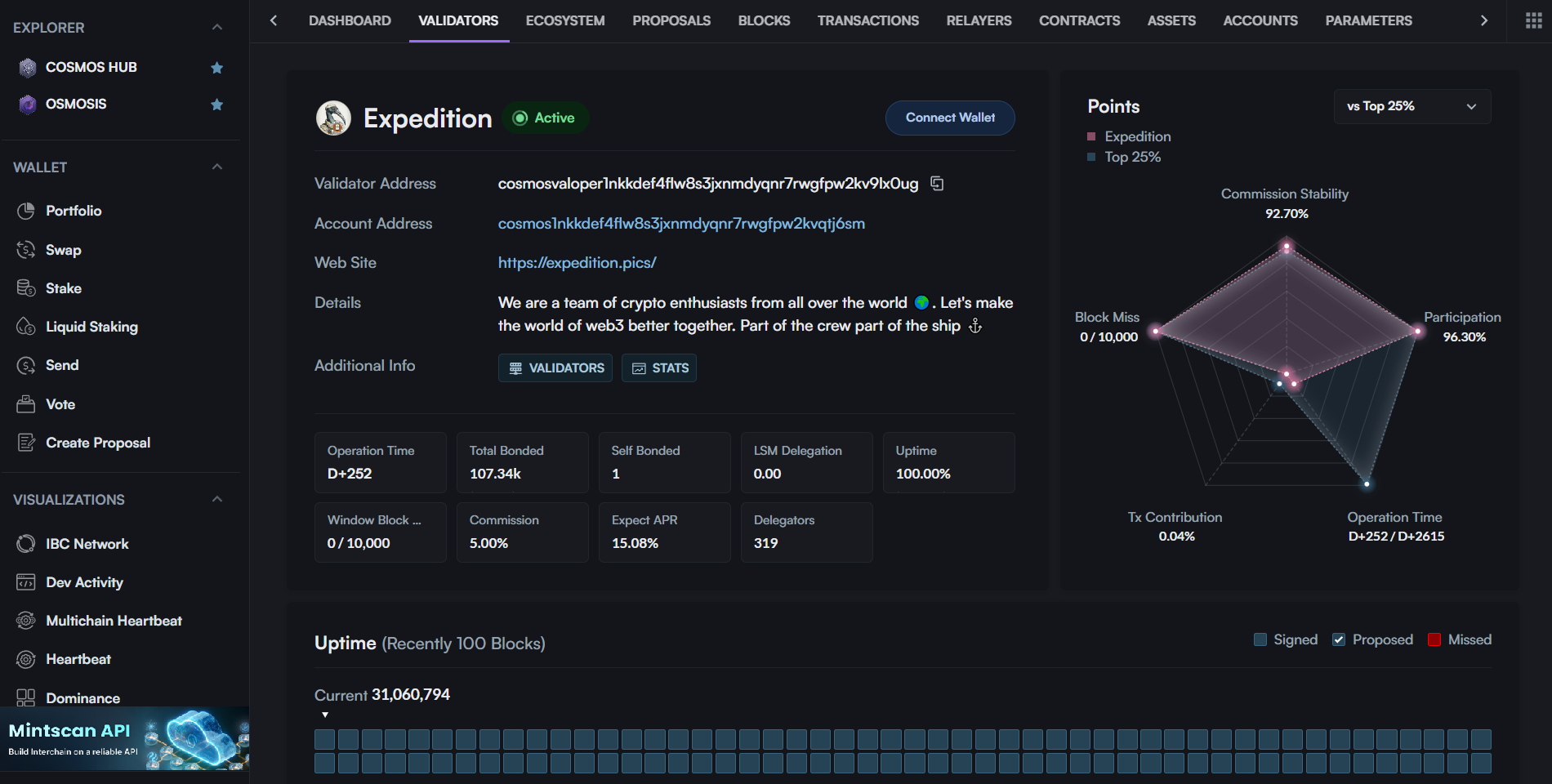This screenshot has height=784, width=1552.
Task: Switch to the Contracts tab
Action: click(1079, 20)
